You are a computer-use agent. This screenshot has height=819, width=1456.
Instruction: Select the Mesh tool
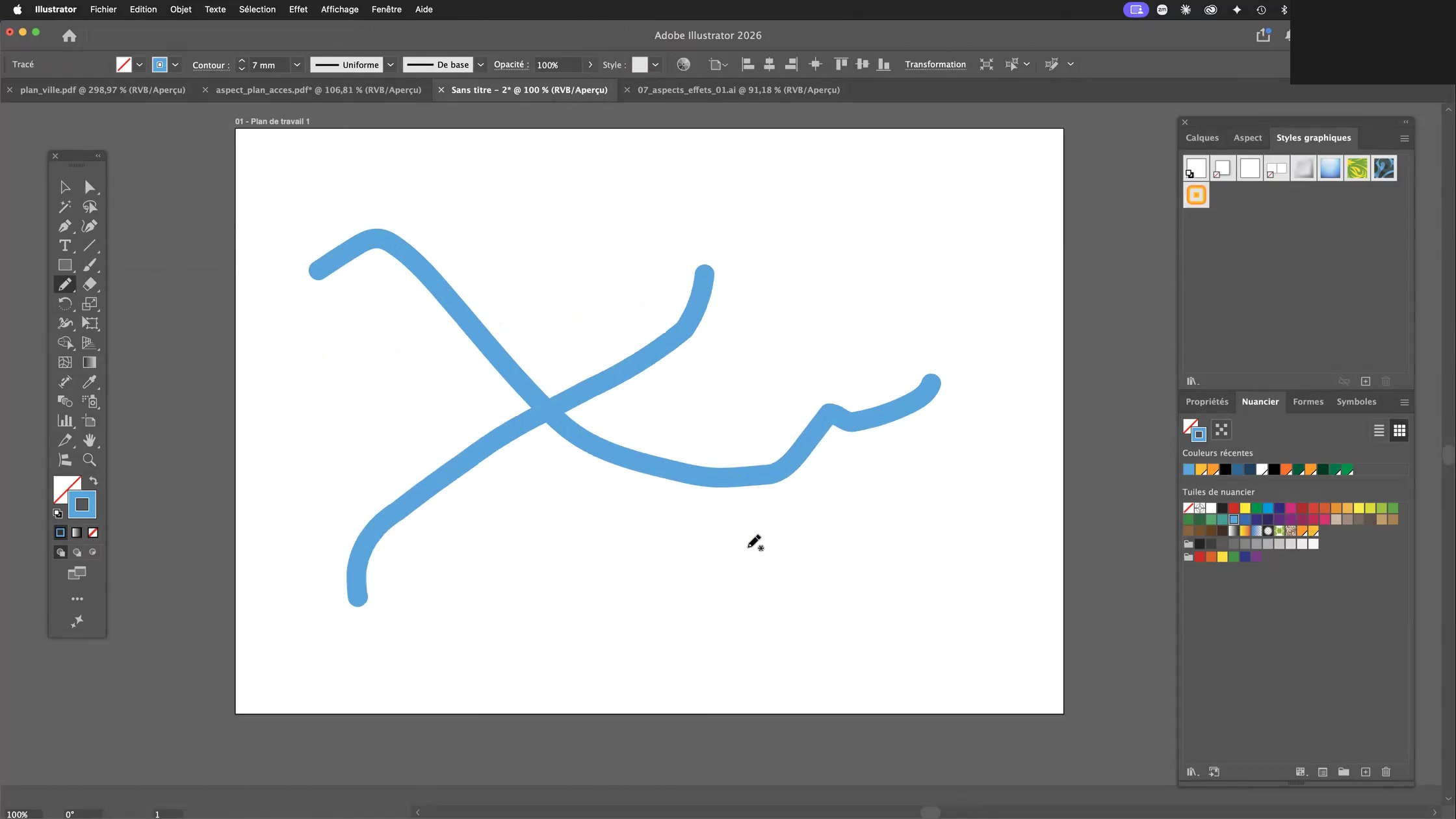(x=65, y=362)
